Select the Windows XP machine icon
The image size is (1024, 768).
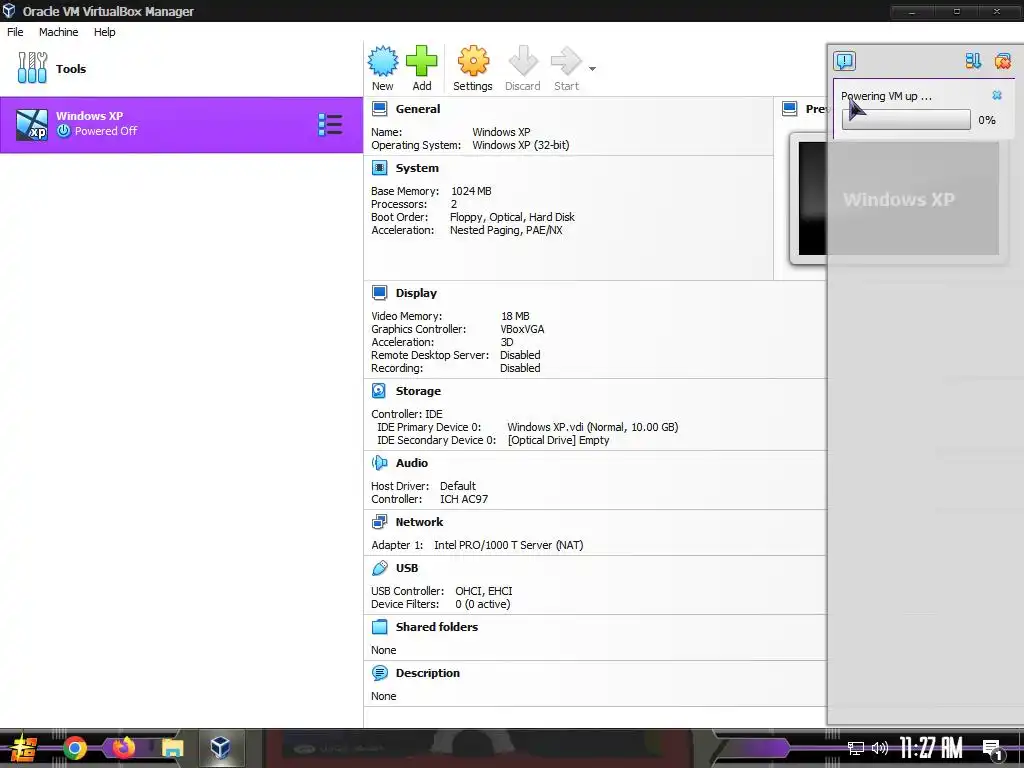(32, 125)
